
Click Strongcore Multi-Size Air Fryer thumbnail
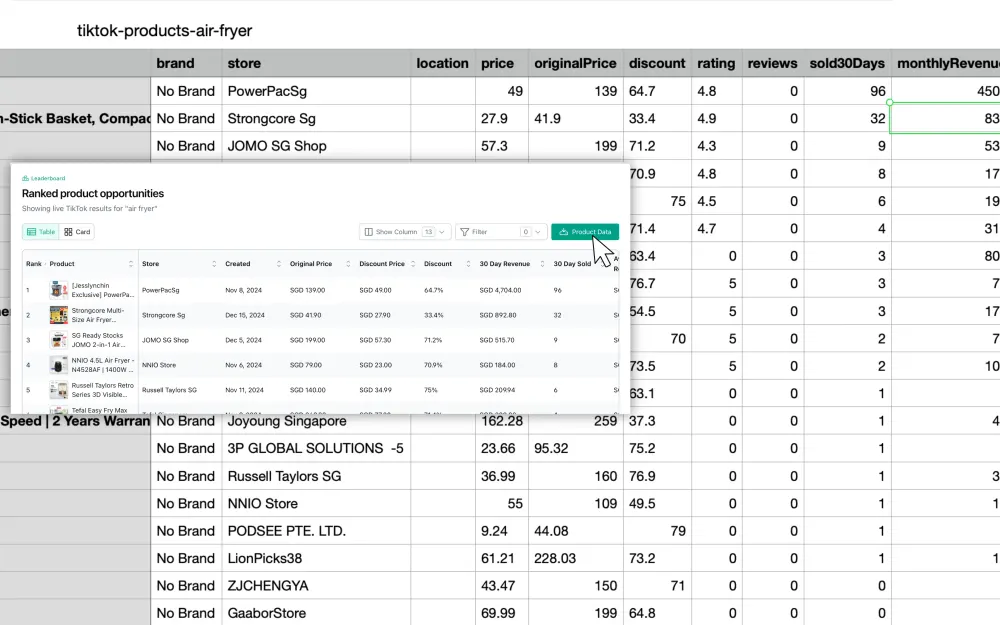click(x=59, y=315)
